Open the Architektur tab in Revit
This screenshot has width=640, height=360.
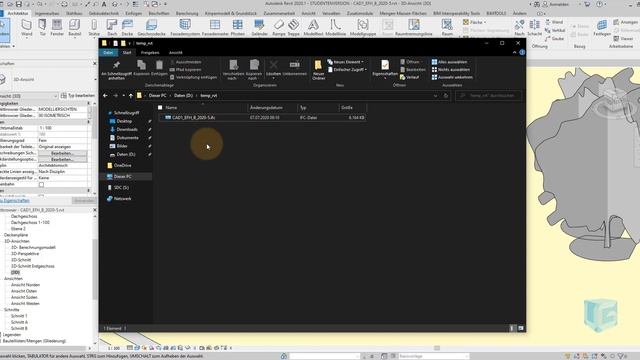[x=18, y=13]
